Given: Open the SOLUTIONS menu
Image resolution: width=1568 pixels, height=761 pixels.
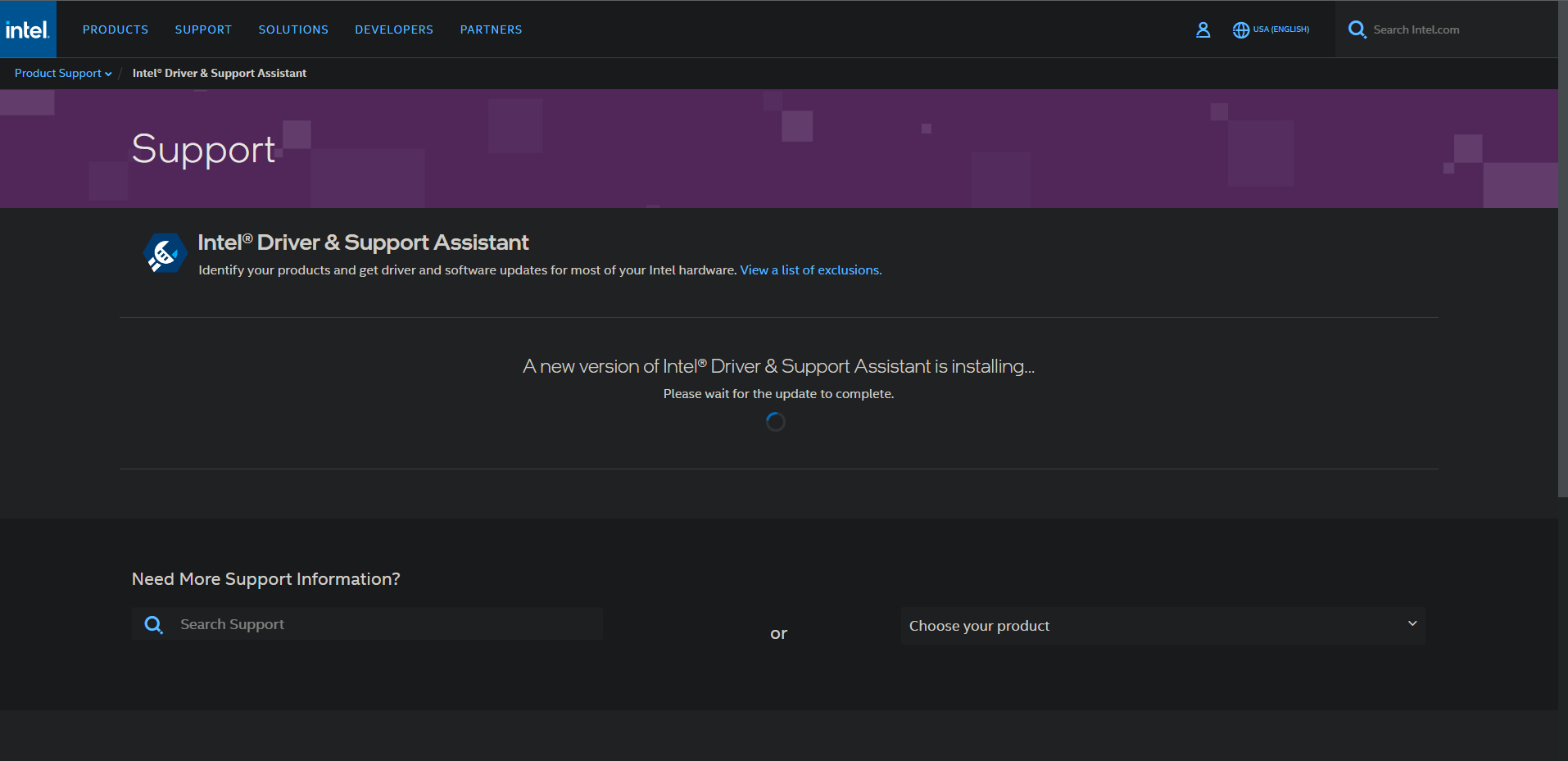Looking at the screenshot, I should 293,29.
